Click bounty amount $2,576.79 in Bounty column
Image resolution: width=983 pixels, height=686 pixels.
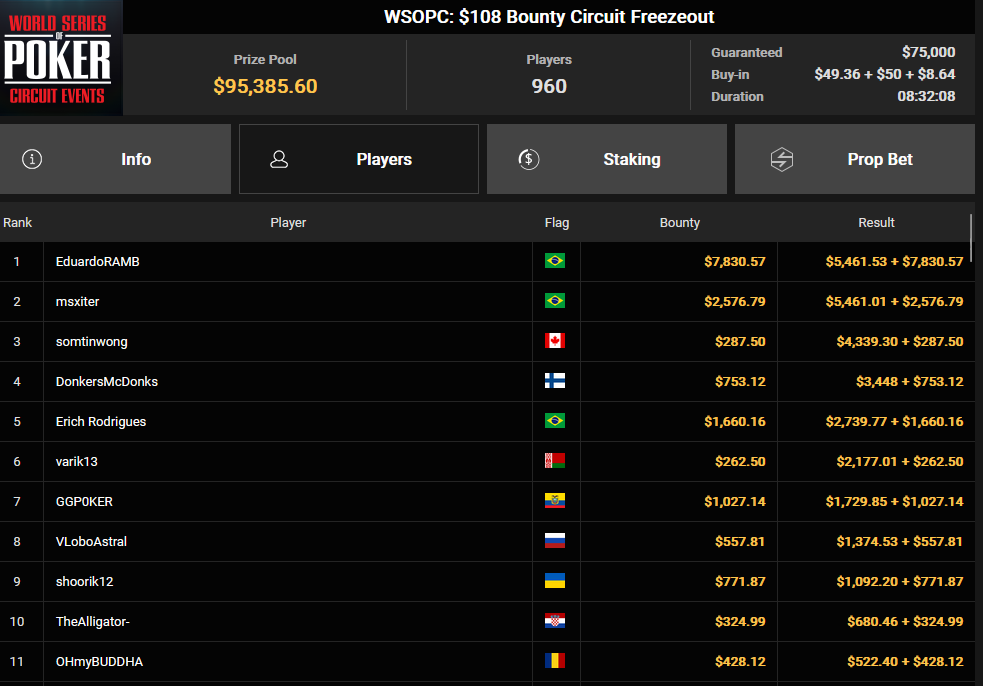coord(734,302)
